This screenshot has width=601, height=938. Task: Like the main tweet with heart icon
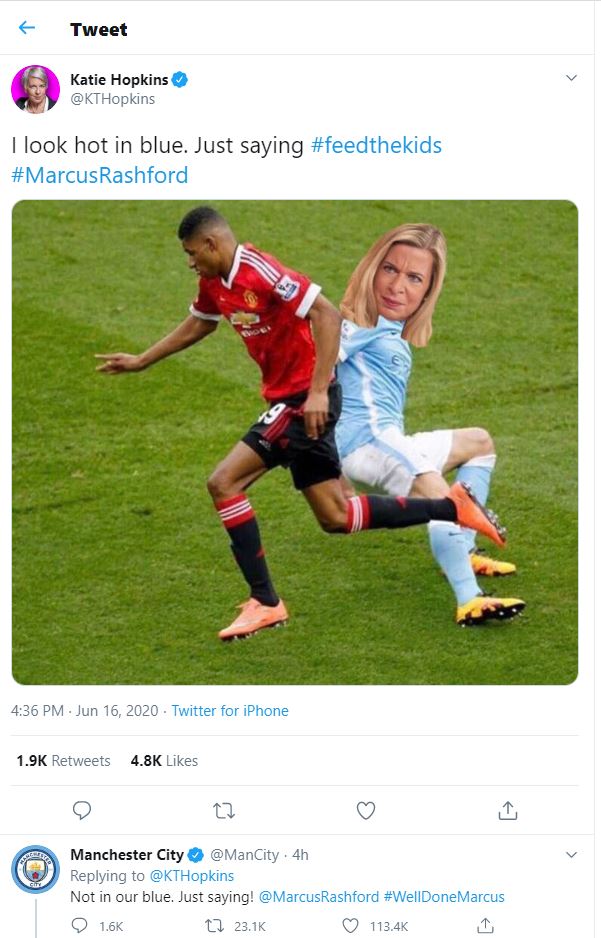(x=366, y=811)
